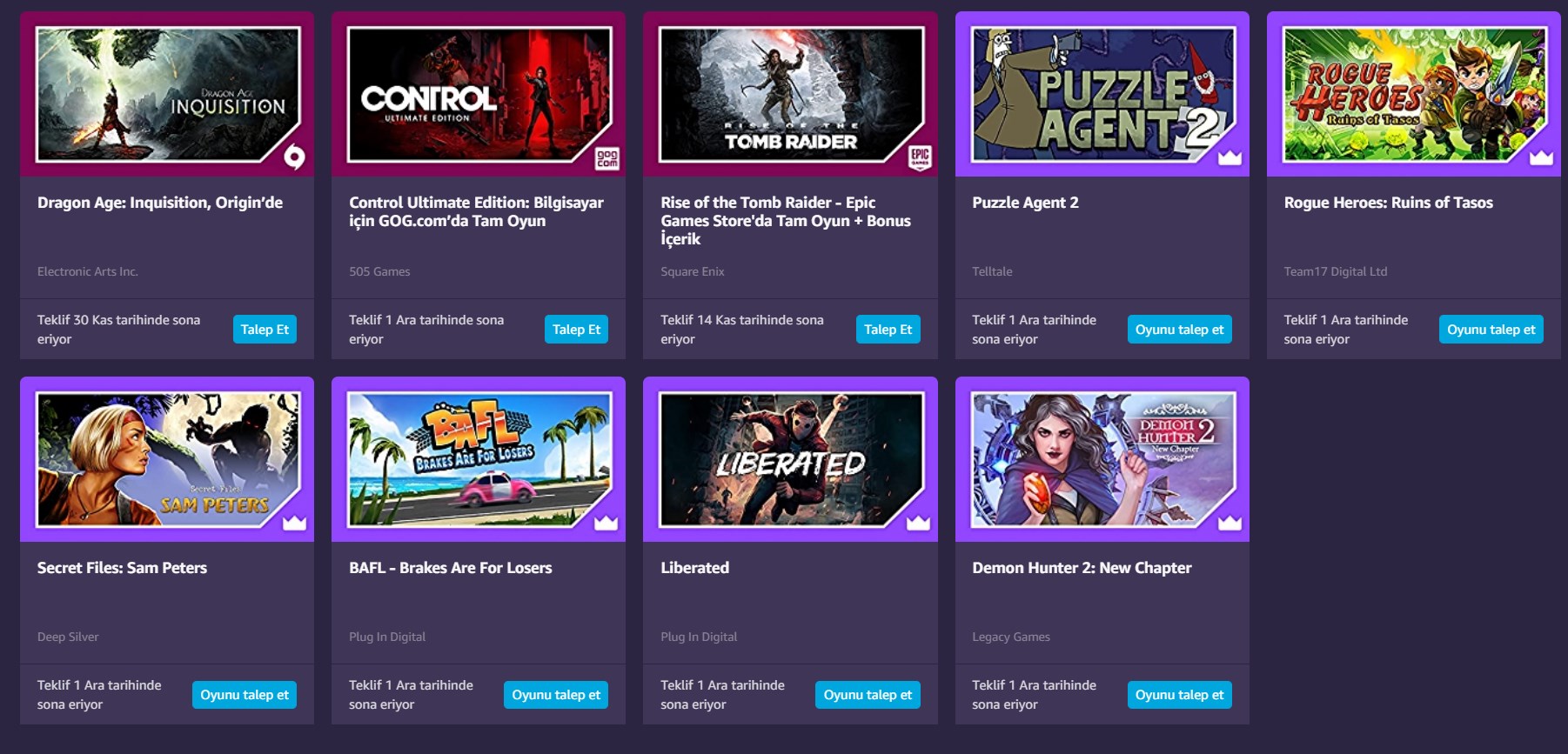Click the crown icon on Sam Peters card
The image size is (1568, 754).
295,523
